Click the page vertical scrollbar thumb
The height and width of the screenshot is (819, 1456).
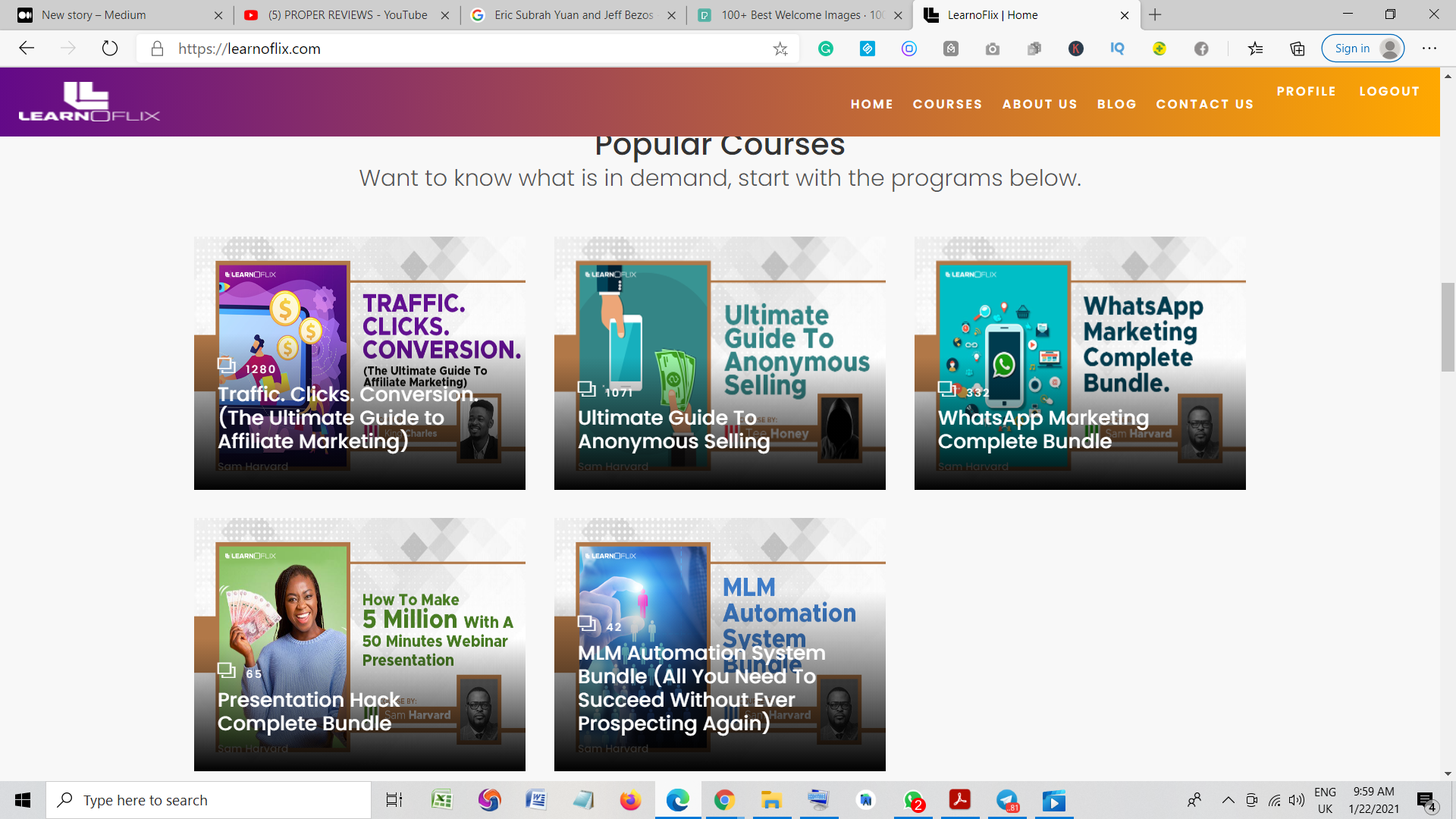coord(1448,327)
